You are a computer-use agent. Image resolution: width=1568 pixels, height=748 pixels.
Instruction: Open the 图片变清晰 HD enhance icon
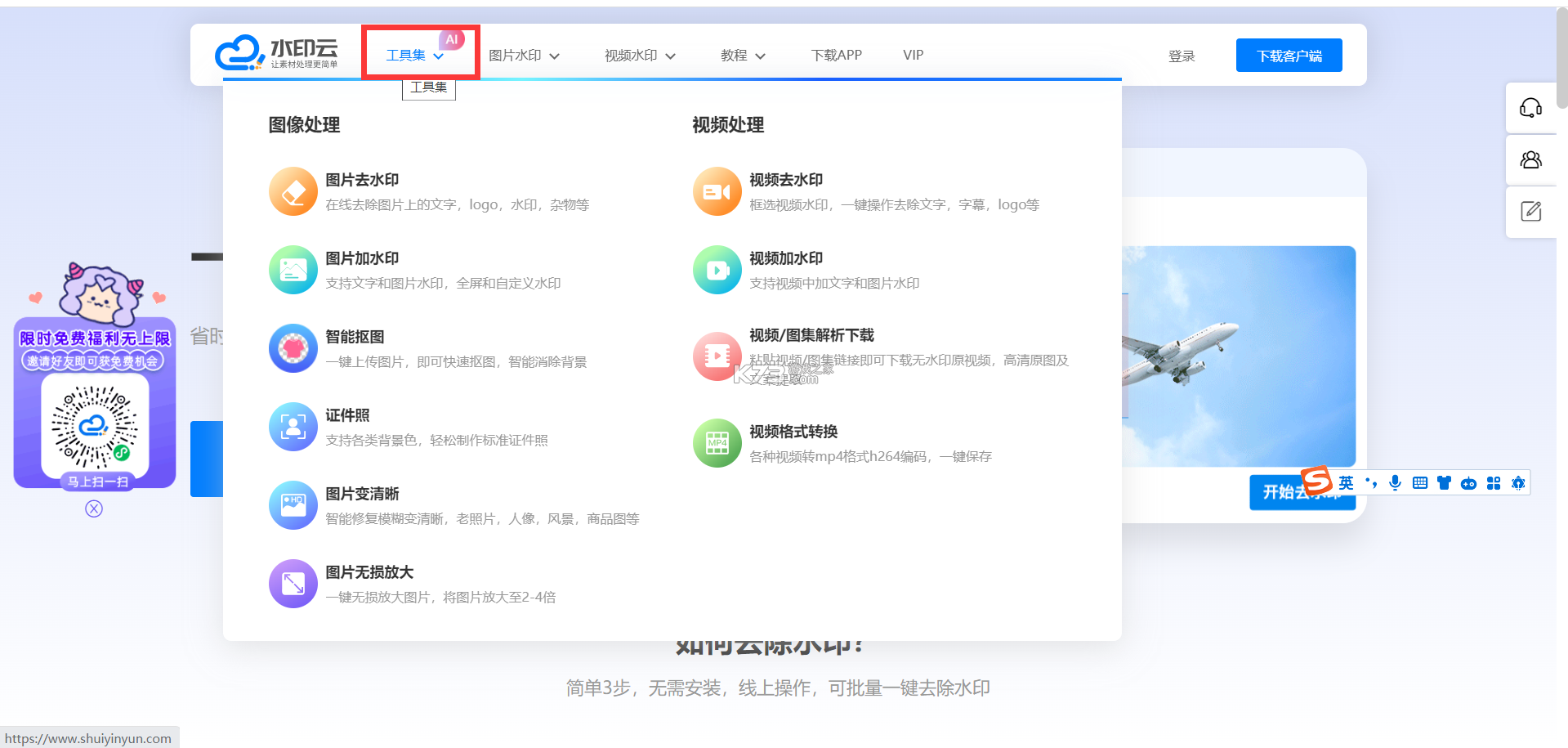293,505
